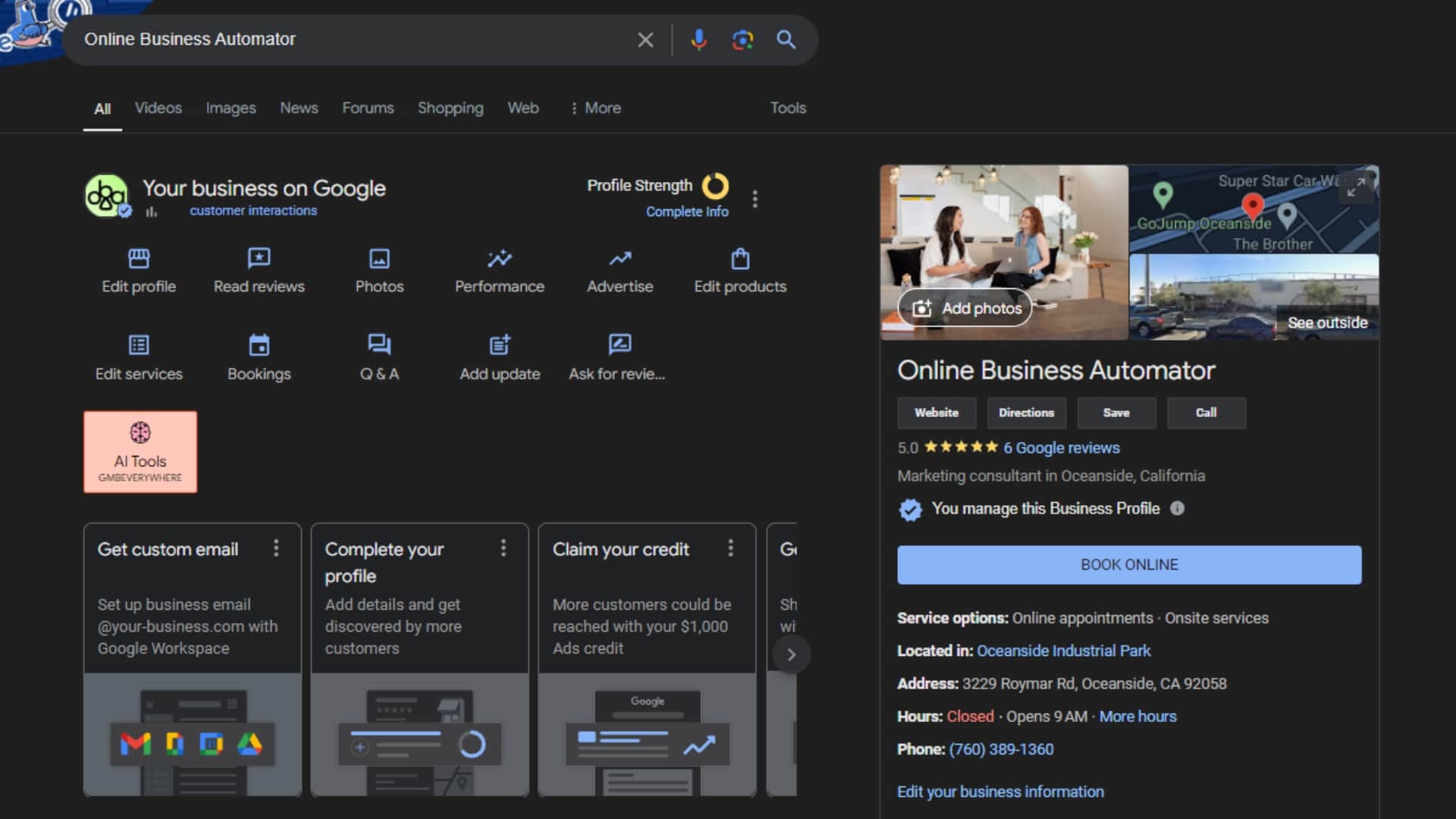Image resolution: width=1456 pixels, height=819 pixels.
Task: Open business profile three-dot options menu
Action: click(x=755, y=199)
